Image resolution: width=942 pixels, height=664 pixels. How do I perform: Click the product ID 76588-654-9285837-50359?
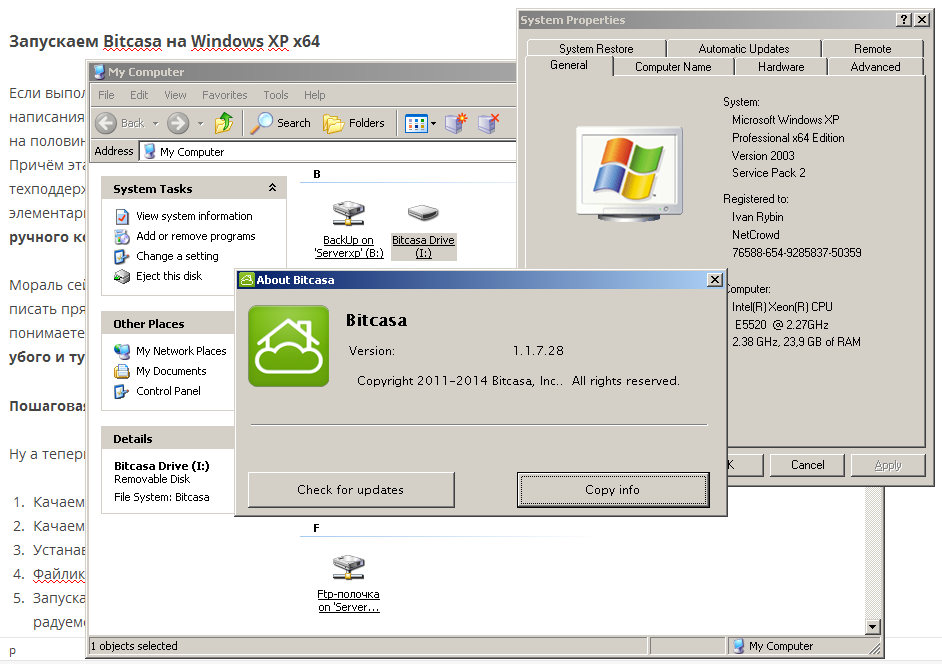[x=797, y=253]
